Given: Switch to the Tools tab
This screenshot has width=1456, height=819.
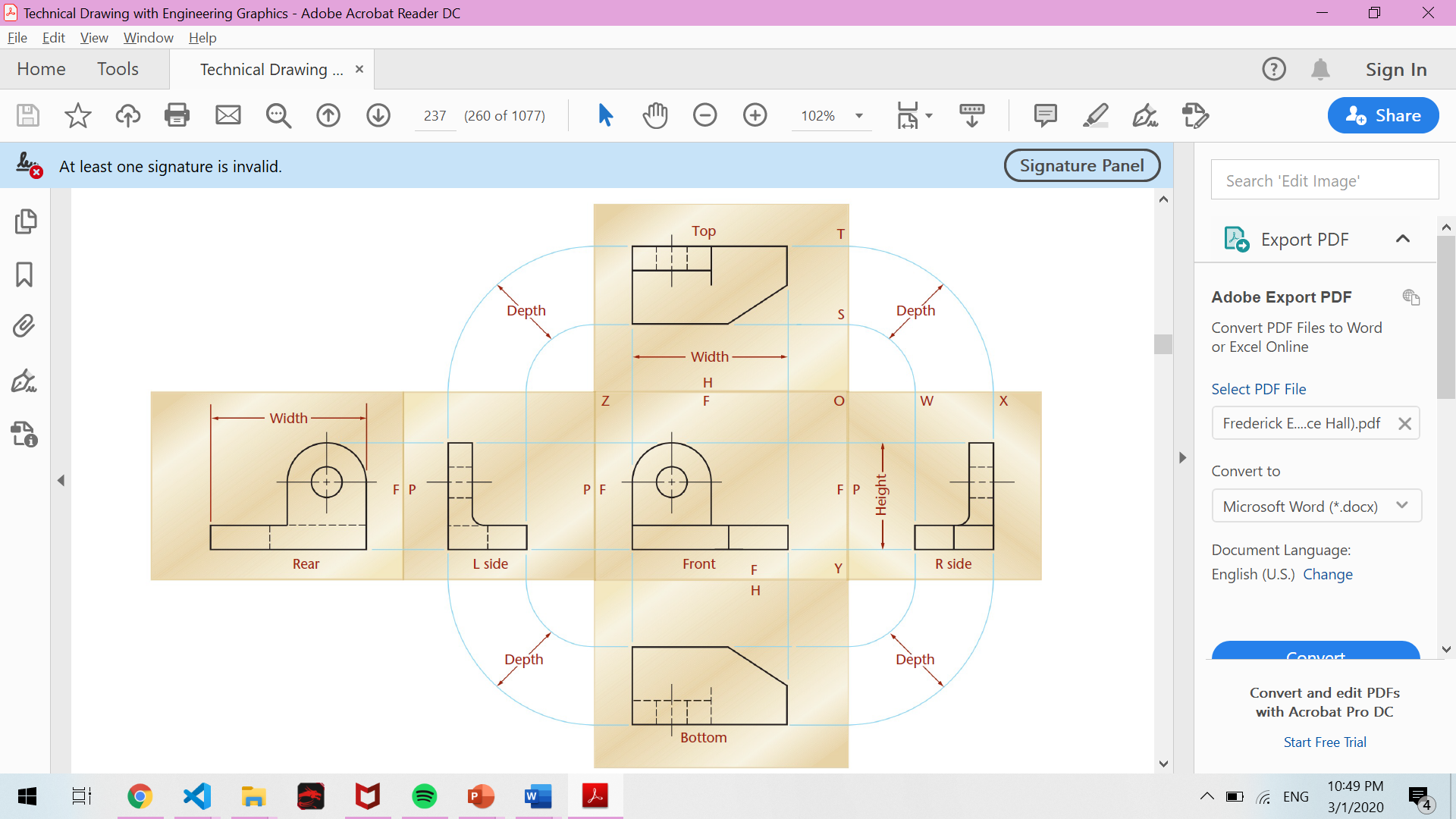Looking at the screenshot, I should (x=118, y=69).
